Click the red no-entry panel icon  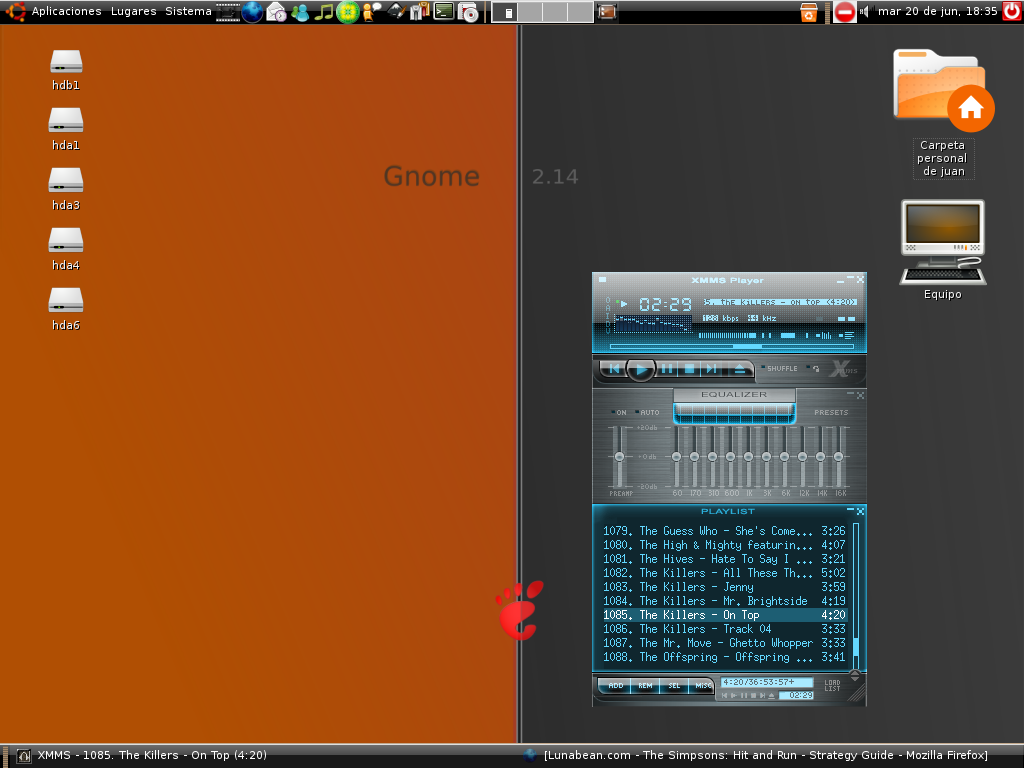coord(844,12)
